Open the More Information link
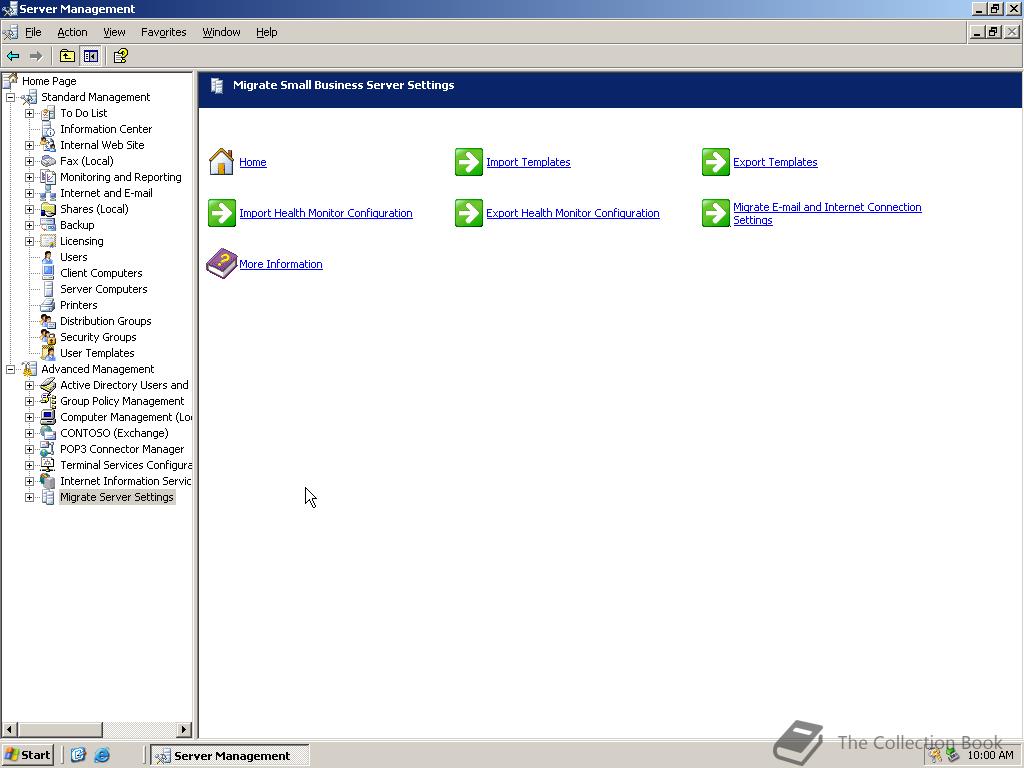1024x768 pixels. 281,264
